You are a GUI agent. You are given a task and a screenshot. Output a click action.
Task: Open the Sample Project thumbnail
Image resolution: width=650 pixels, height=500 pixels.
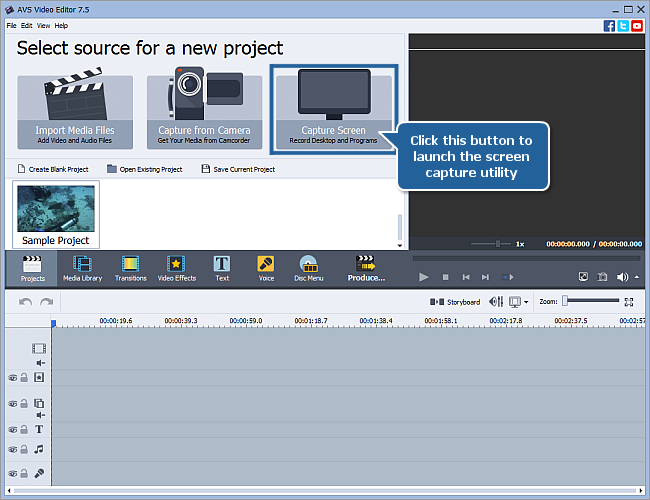click(56, 214)
